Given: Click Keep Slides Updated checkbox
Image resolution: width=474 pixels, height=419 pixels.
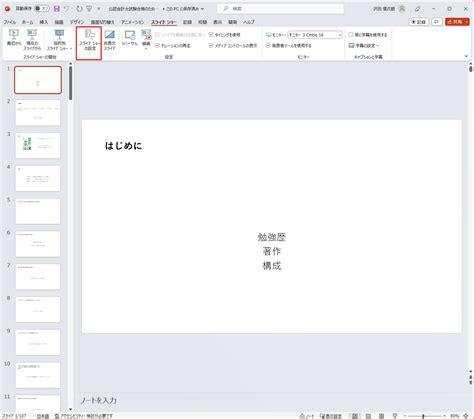Looking at the screenshot, I should [x=157, y=35].
